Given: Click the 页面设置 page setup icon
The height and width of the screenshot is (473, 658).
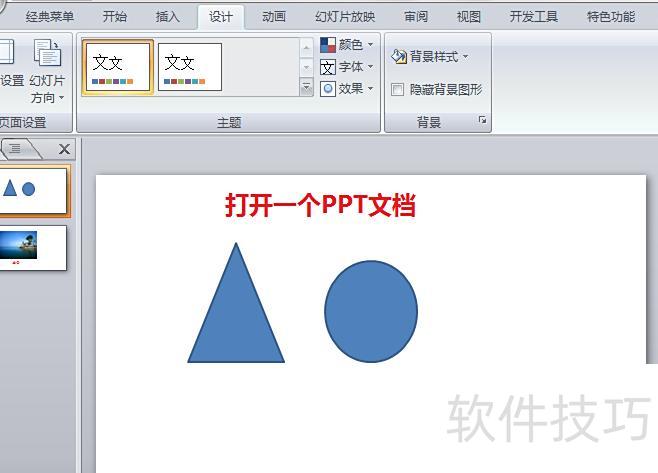Looking at the screenshot, I should 7,52.
